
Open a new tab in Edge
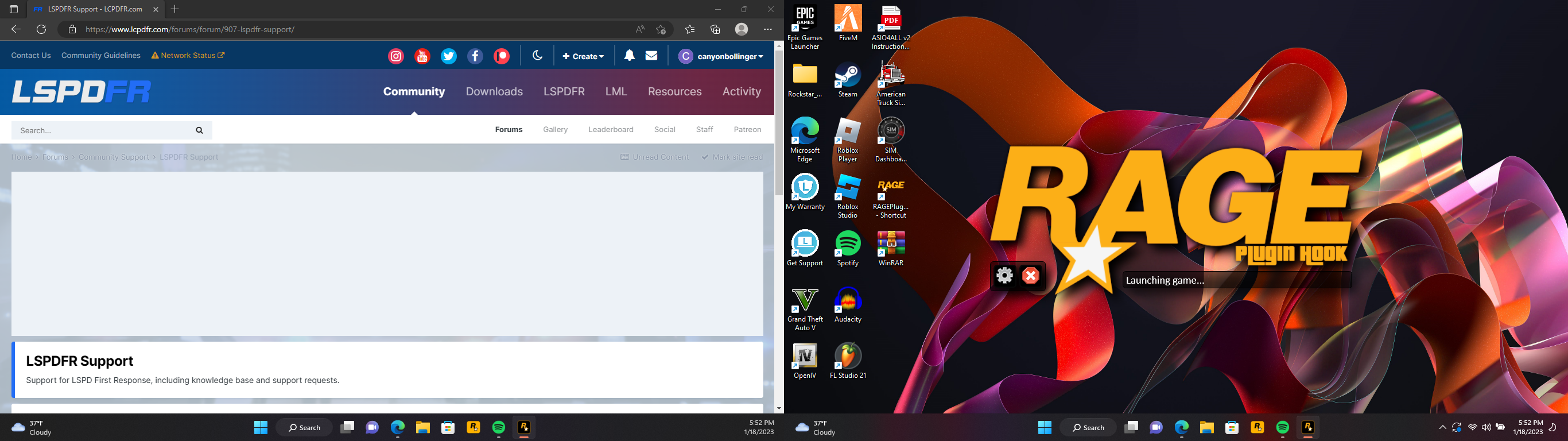point(174,9)
